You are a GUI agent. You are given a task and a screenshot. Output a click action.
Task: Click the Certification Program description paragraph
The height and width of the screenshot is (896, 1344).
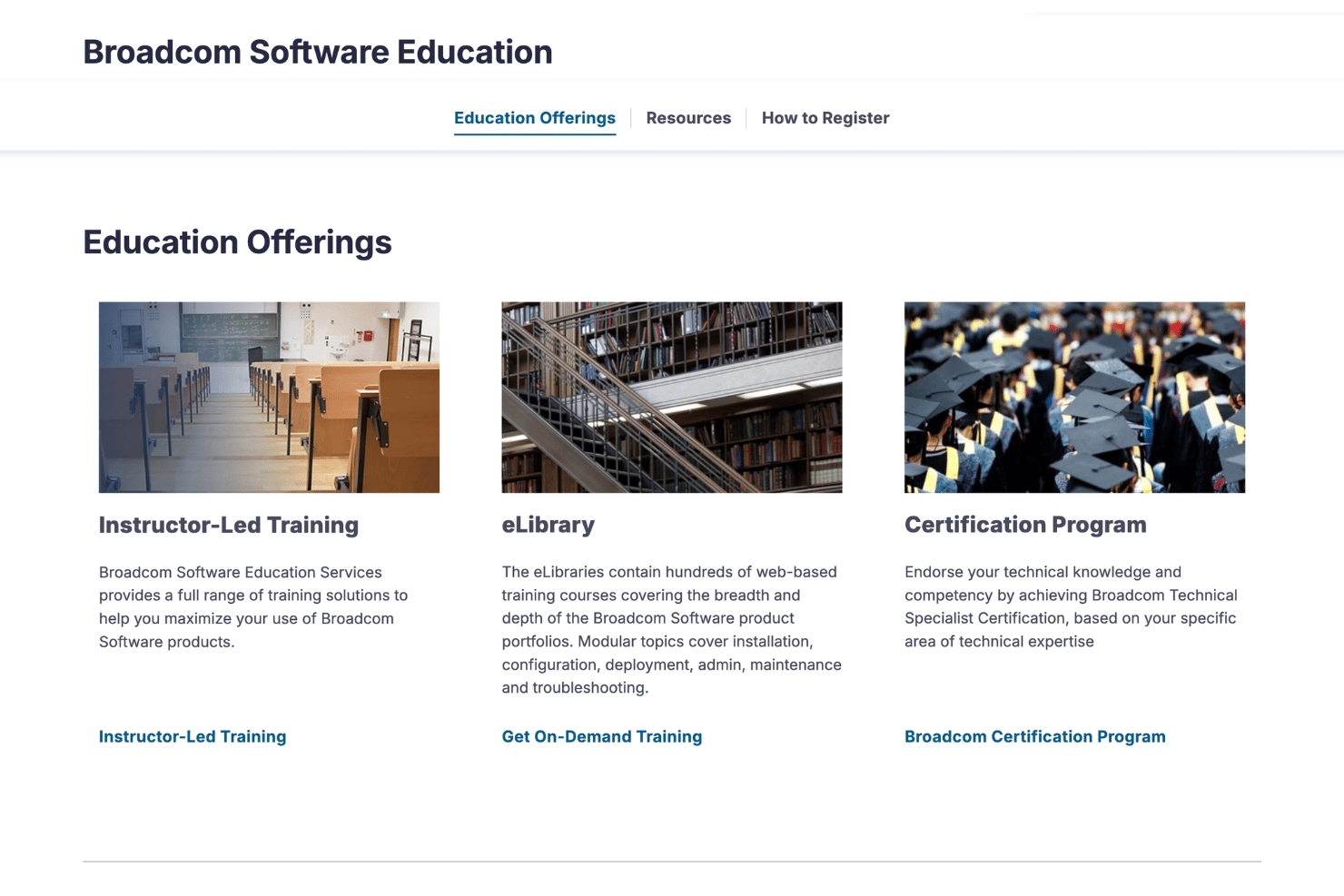[x=1072, y=606]
